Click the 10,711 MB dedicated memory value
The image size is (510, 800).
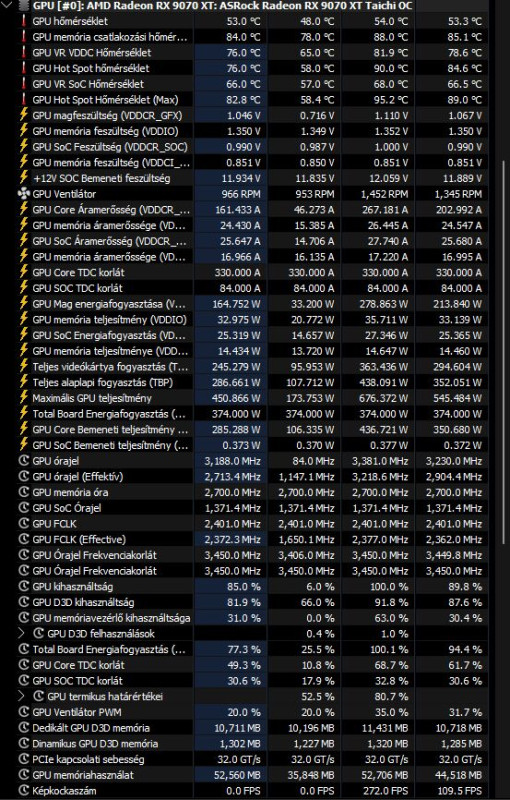(x=238, y=728)
